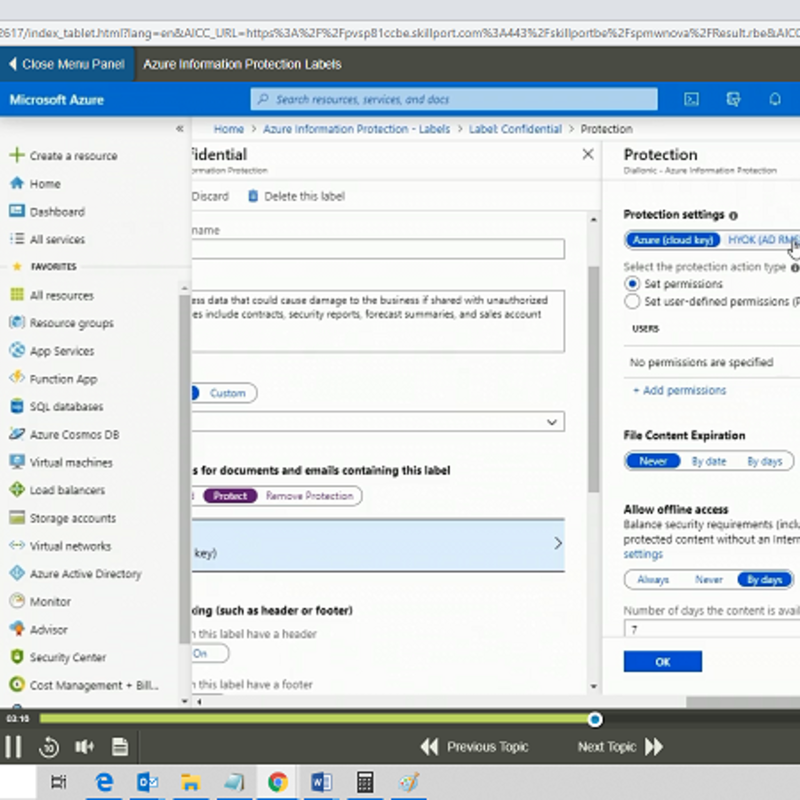The width and height of the screenshot is (800, 800).
Task: Open Monitor in the sidebar
Action: click(x=40, y=602)
